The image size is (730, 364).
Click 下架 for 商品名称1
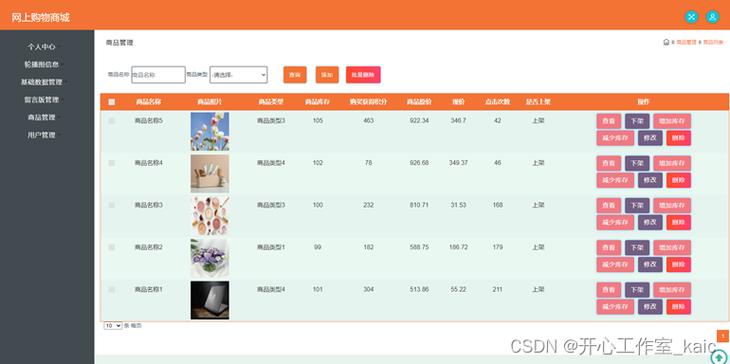tap(637, 290)
